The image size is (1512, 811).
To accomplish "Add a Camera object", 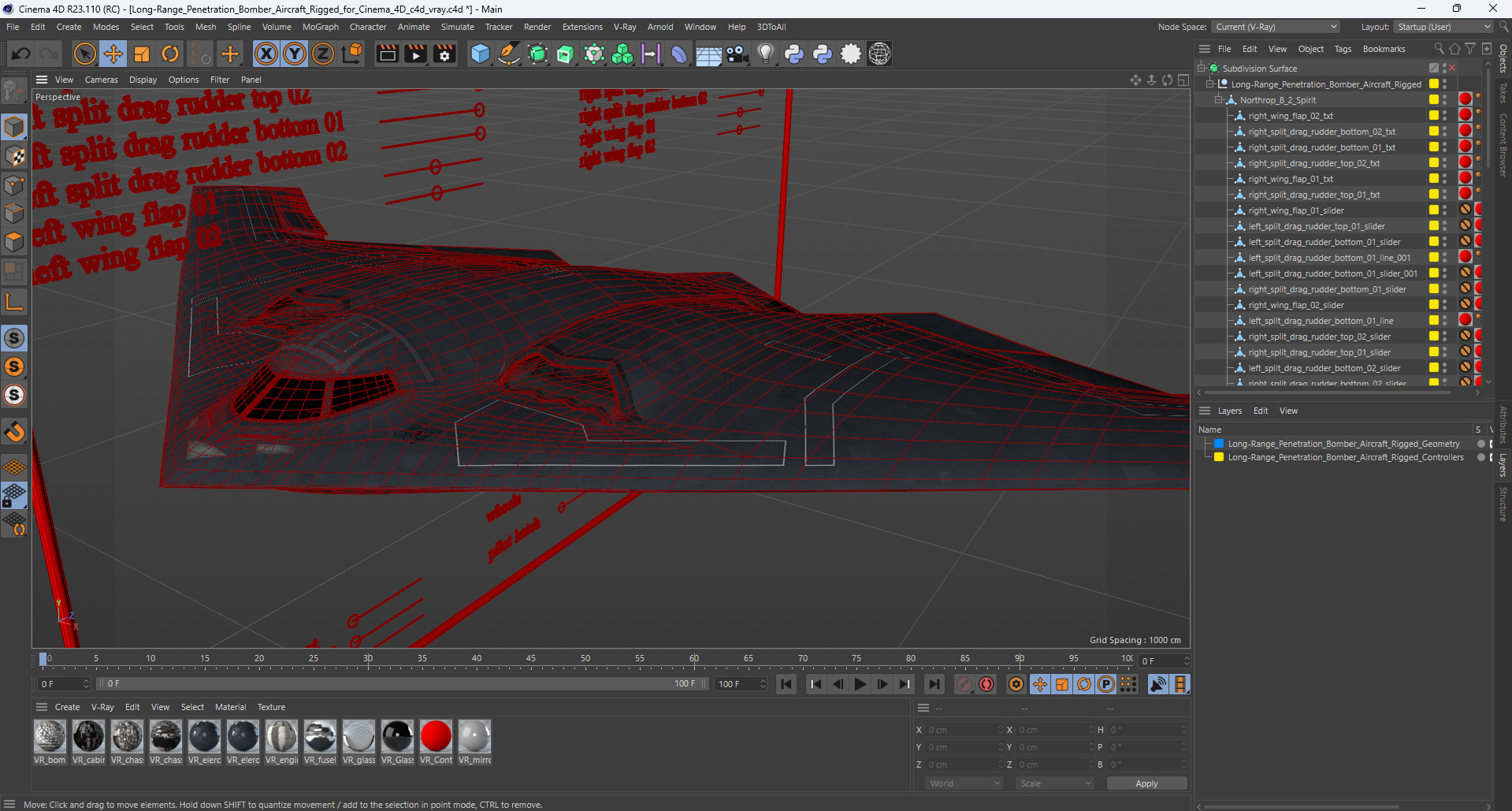I will click(737, 54).
